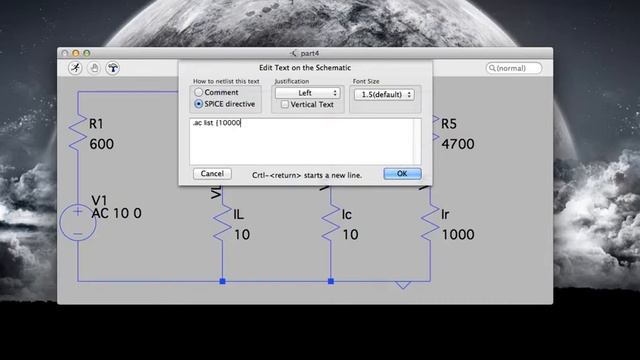Click the Ir component label
This screenshot has width=640, height=360.
(x=445, y=215)
